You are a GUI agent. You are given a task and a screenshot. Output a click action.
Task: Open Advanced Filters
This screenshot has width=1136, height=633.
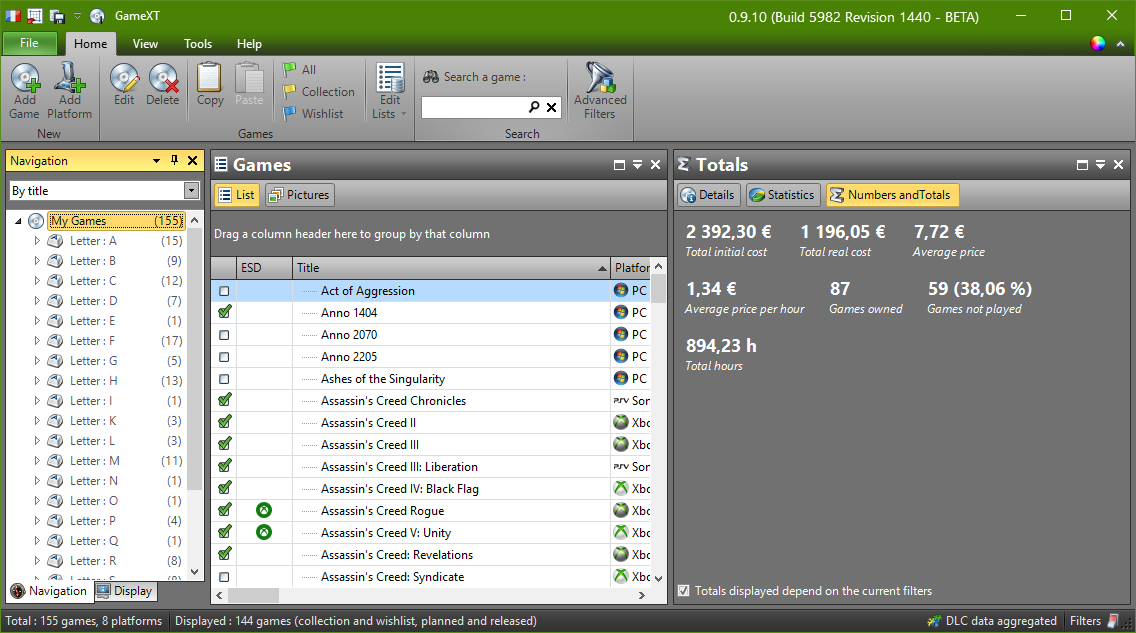click(600, 80)
